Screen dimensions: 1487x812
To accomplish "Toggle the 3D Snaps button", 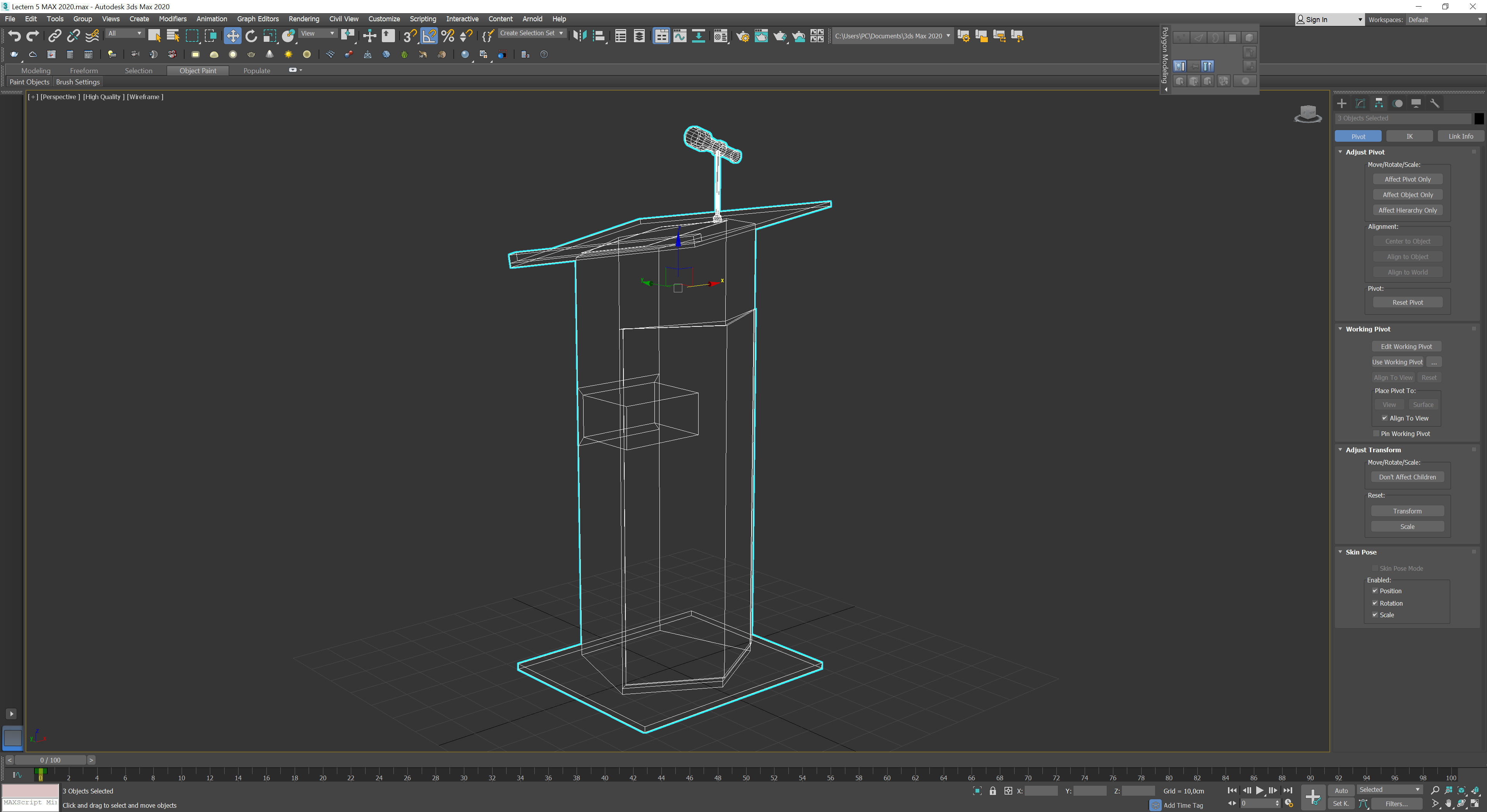I will coord(410,36).
